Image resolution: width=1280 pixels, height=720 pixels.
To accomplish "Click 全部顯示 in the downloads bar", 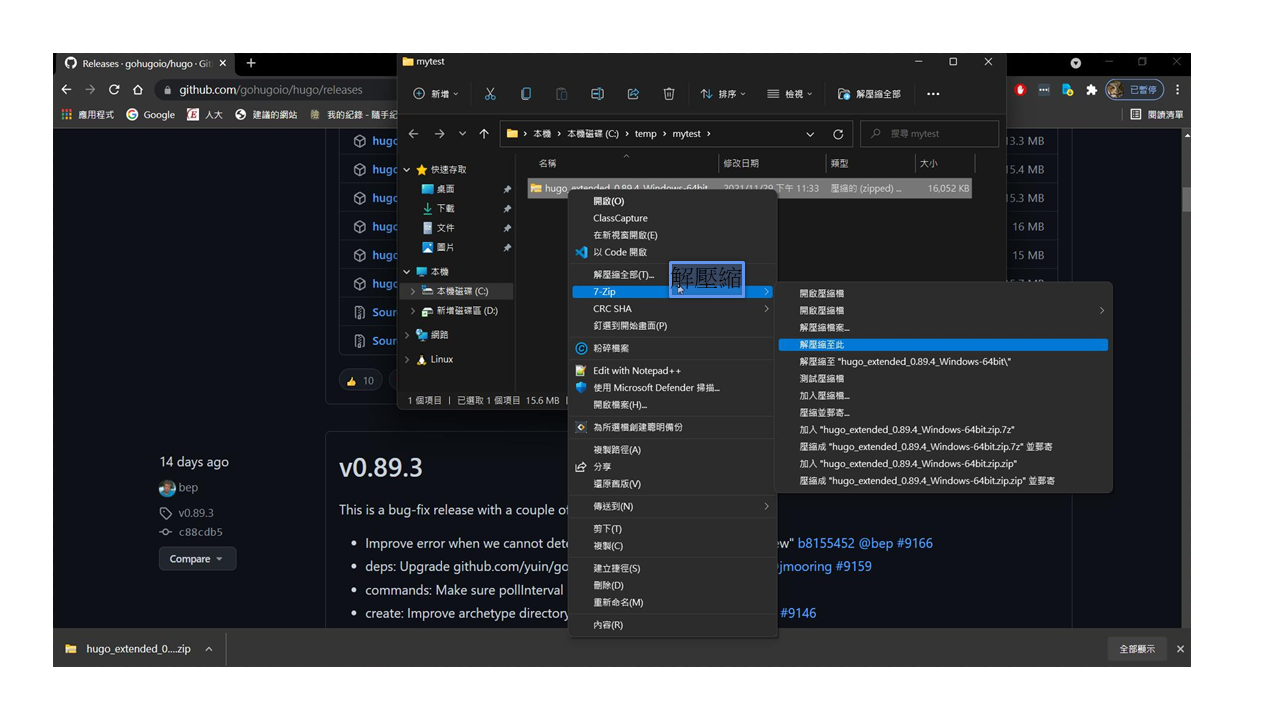I will point(1137,649).
